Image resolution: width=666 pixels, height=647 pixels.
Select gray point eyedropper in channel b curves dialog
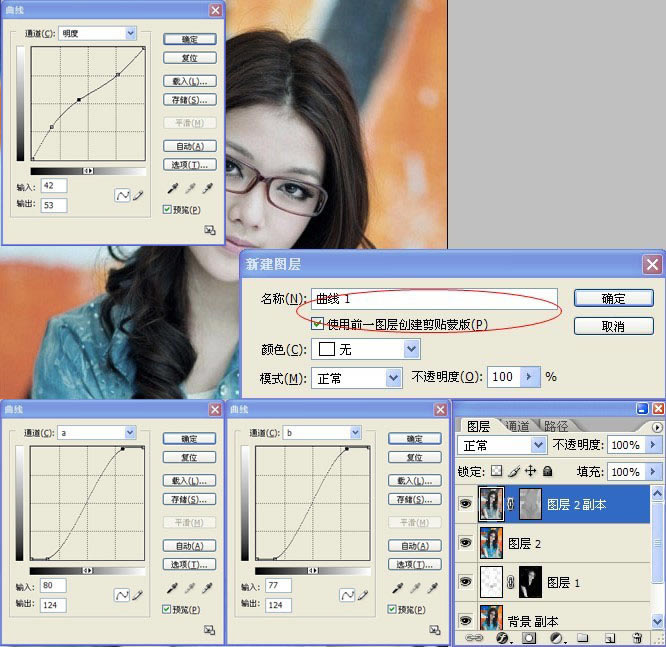coord(415,588)
